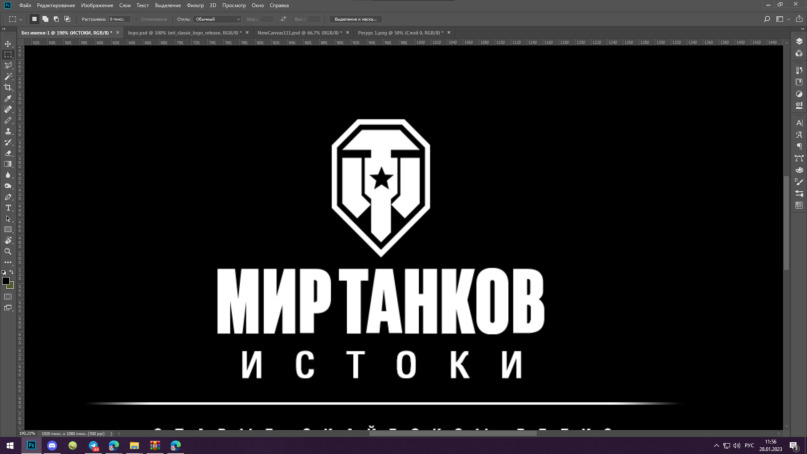
Task: Select the Move tool
Action: (8, 44)
